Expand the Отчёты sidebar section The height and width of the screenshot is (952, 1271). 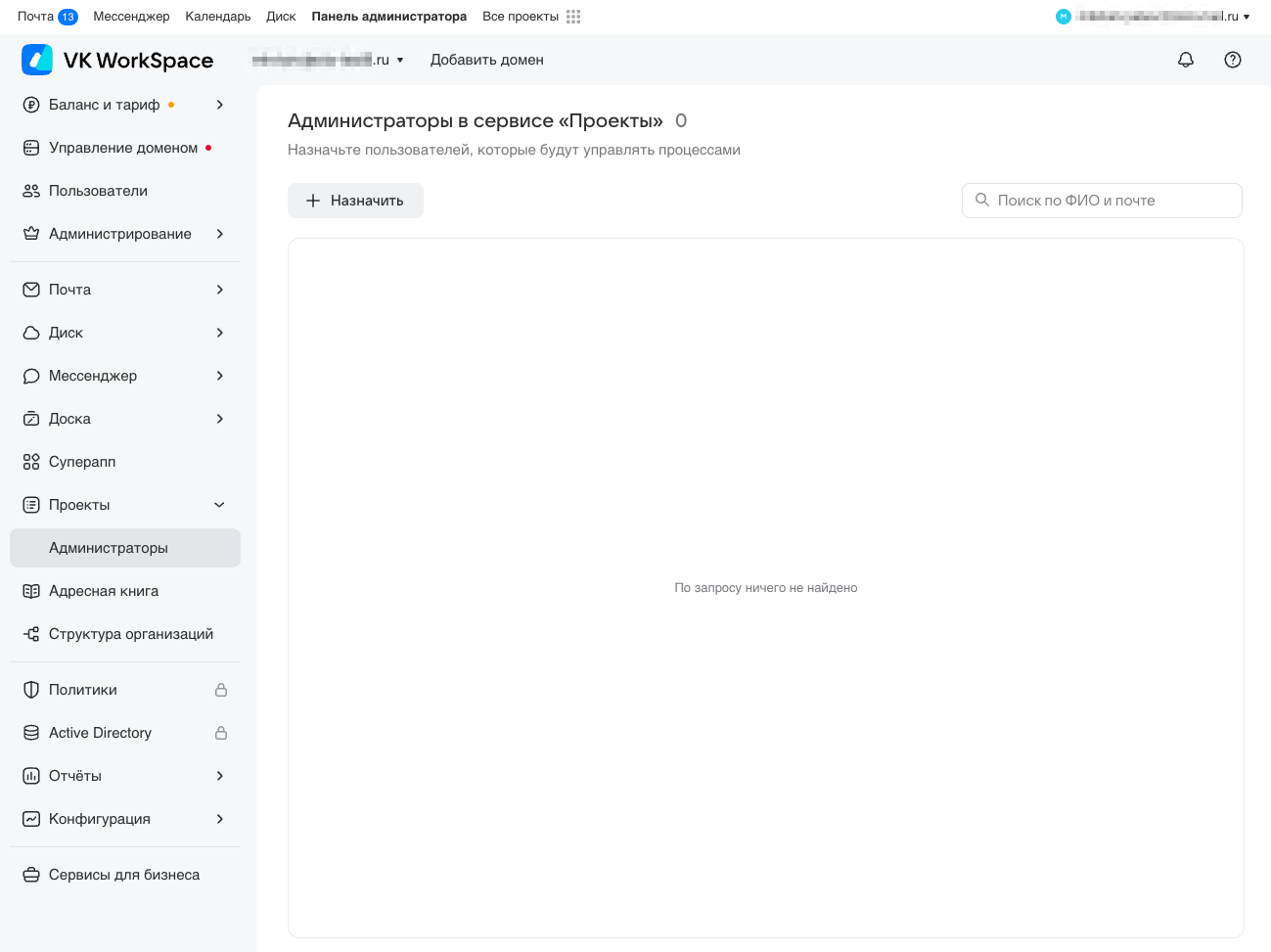220,776
